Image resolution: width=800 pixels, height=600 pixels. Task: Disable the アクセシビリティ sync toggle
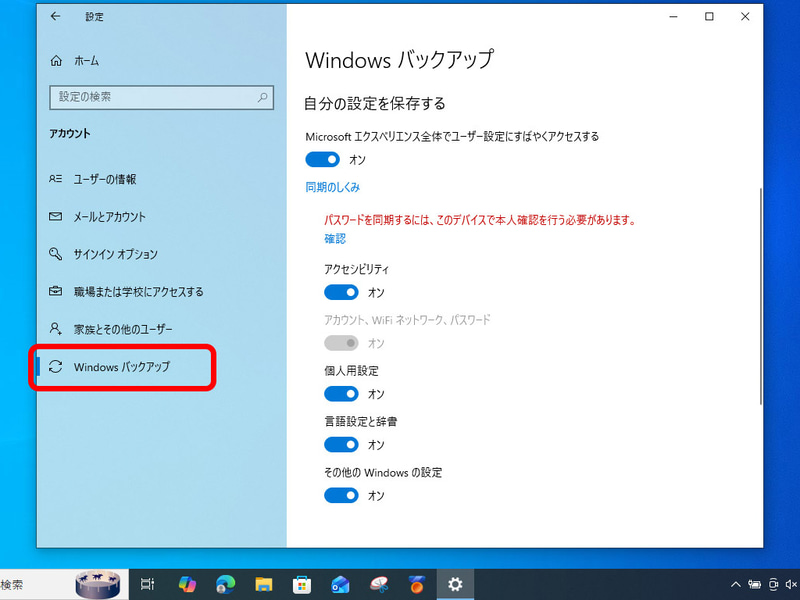(x=342, y=292)
